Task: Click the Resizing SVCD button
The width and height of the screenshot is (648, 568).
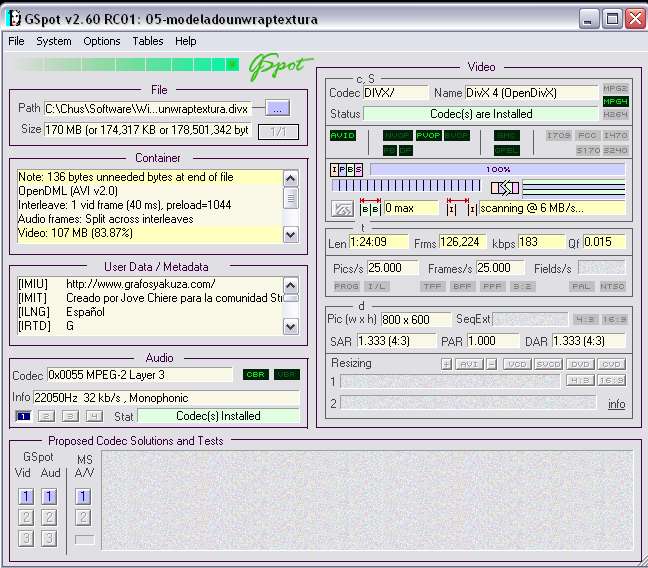Action: 548,364
